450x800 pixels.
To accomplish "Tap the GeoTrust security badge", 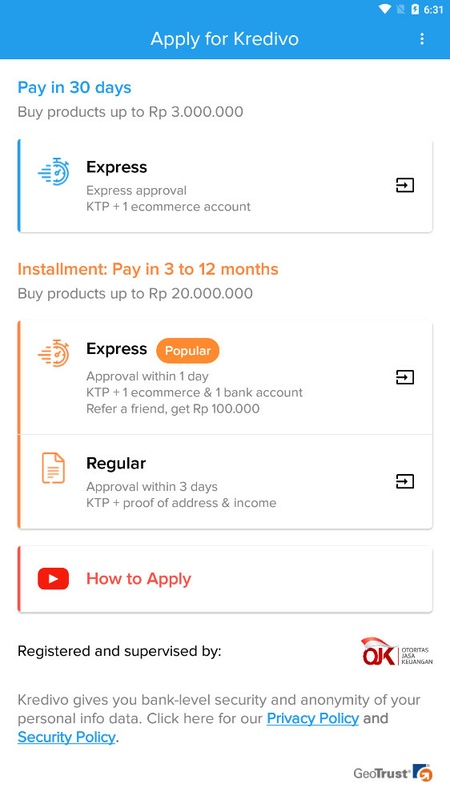I will click(x=393, y=773).
